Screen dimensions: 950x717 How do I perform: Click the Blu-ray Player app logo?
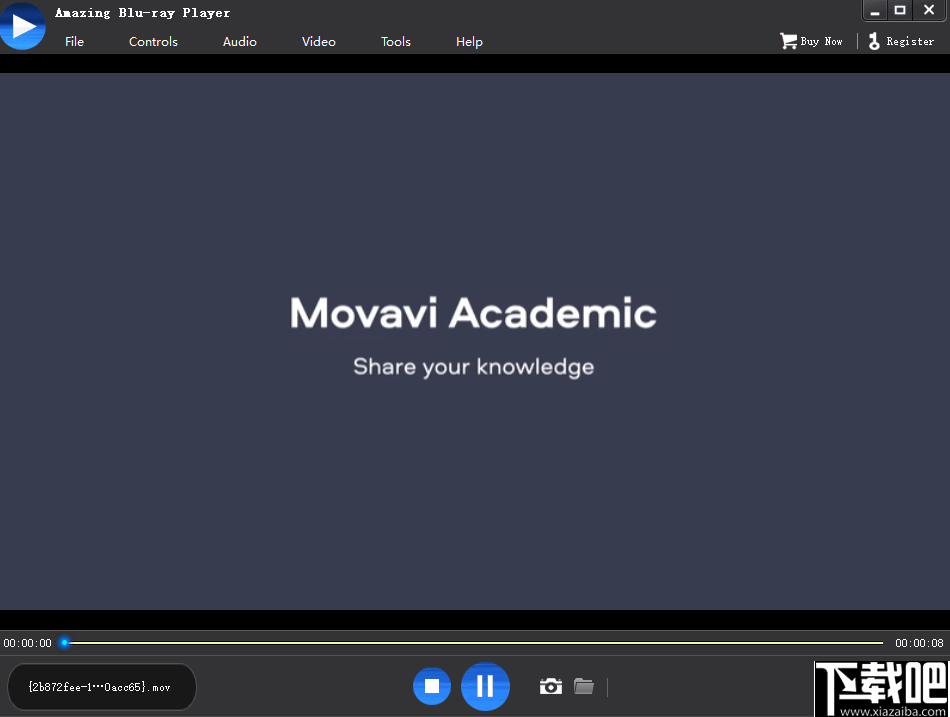pyautogui.click(x=22, y=25)
